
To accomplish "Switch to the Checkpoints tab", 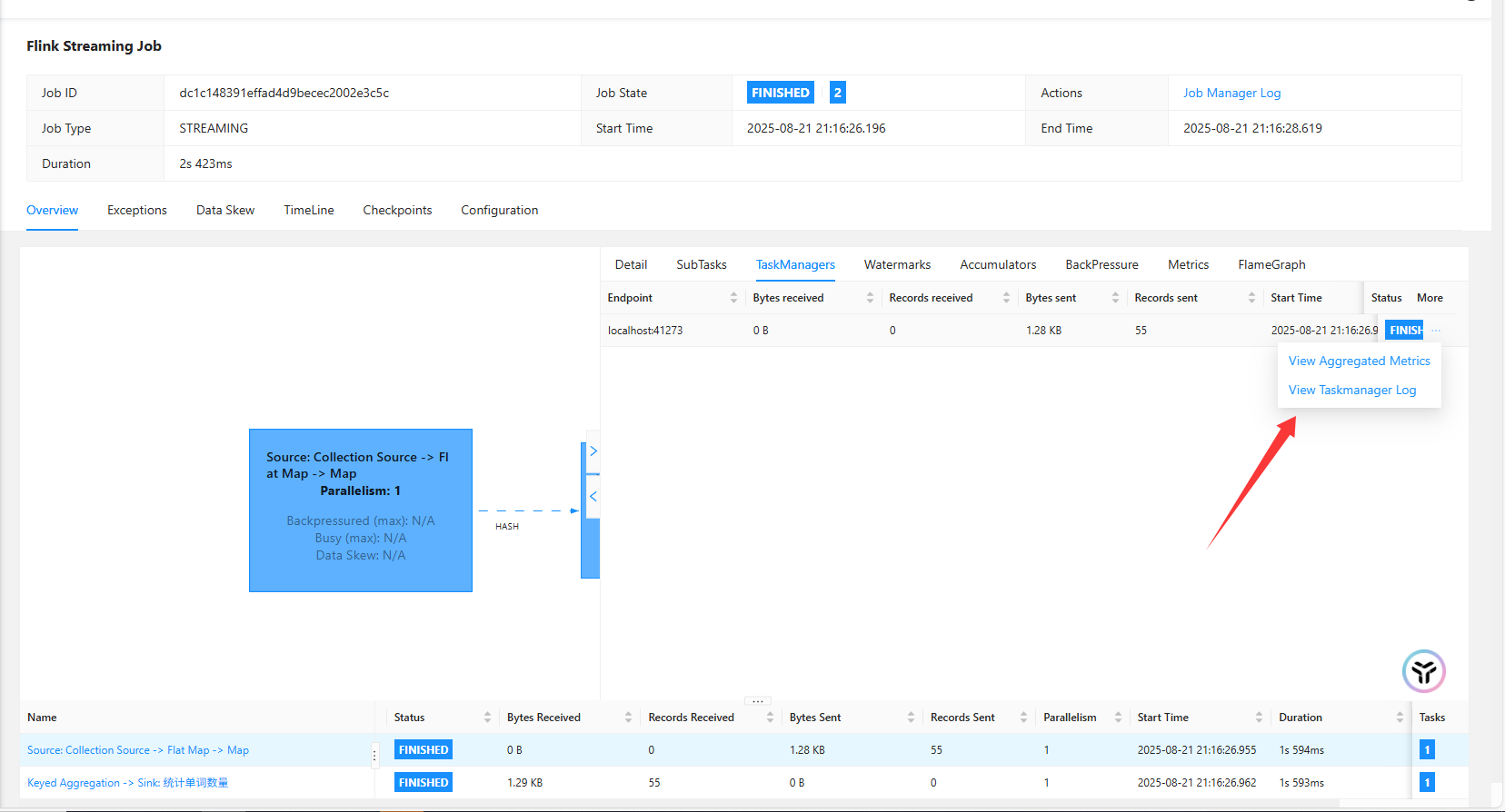I will [x=397, y=210].
